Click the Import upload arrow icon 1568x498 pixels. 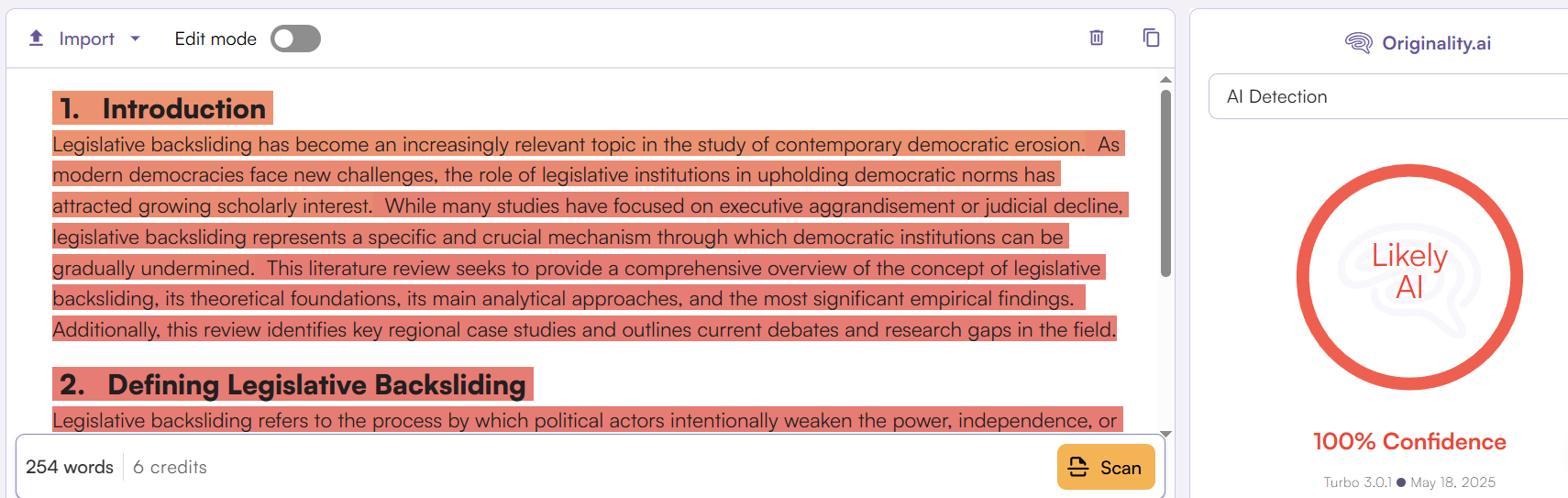point(37,39)
